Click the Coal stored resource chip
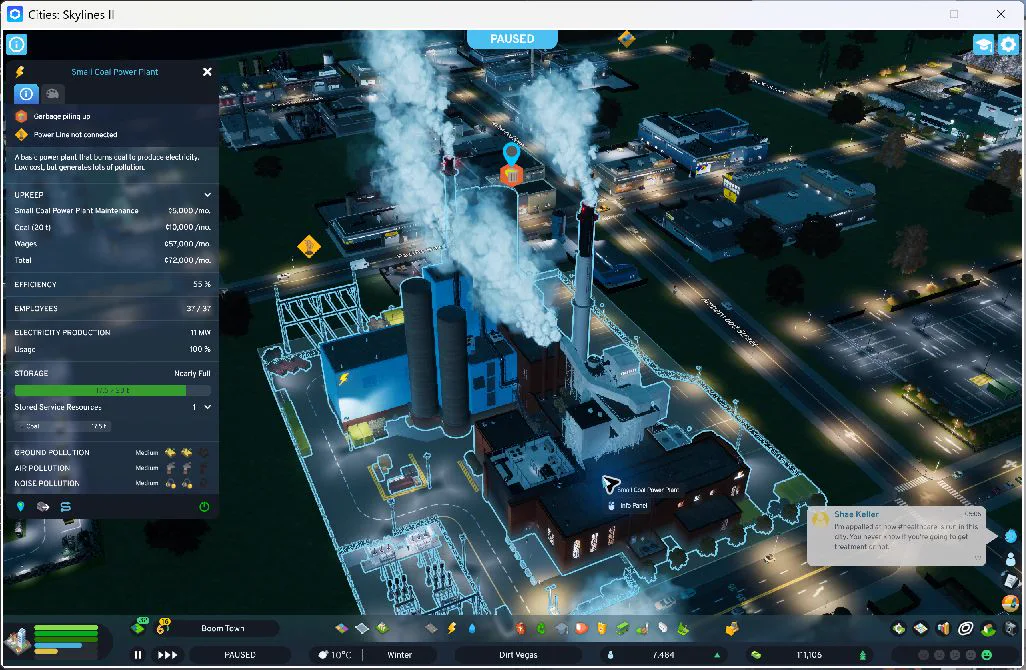 62,427
